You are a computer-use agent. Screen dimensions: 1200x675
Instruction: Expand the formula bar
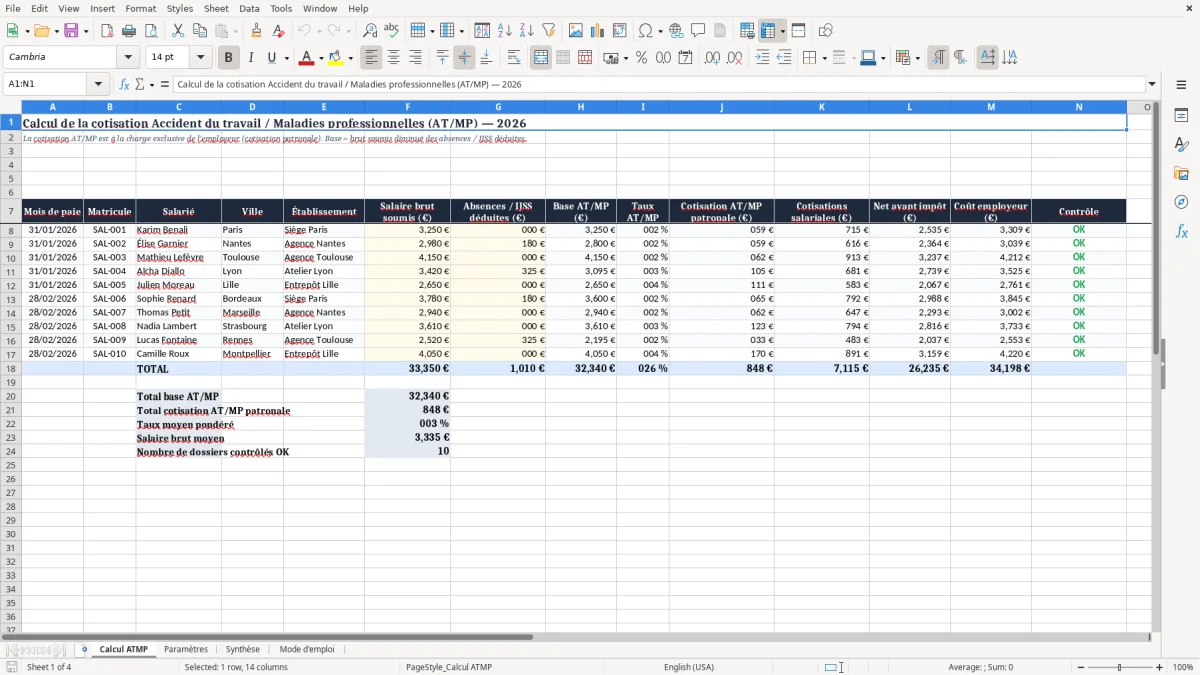coord(1153,84)
